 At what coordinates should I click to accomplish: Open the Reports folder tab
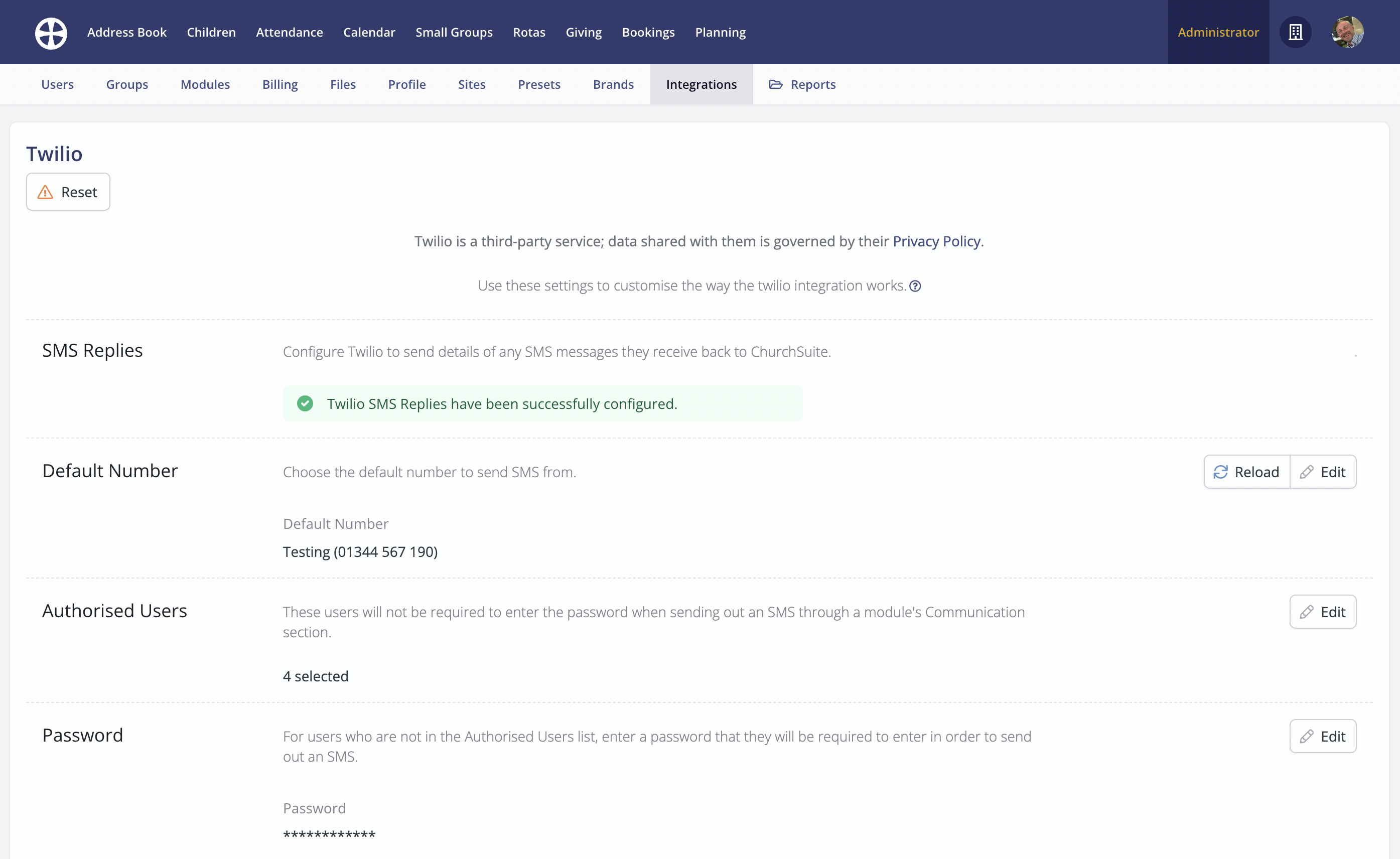click(x=802, y=85)
